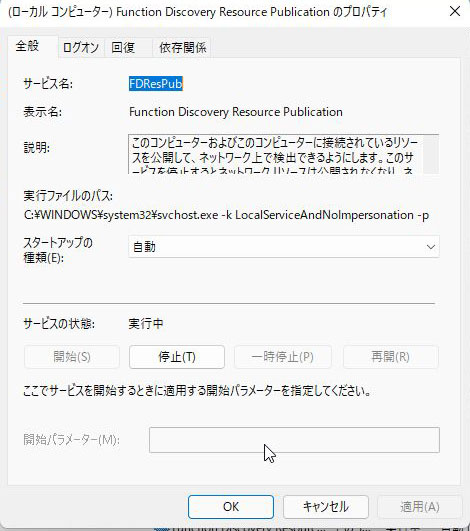Click the 表示名: label

pos(43,112)
